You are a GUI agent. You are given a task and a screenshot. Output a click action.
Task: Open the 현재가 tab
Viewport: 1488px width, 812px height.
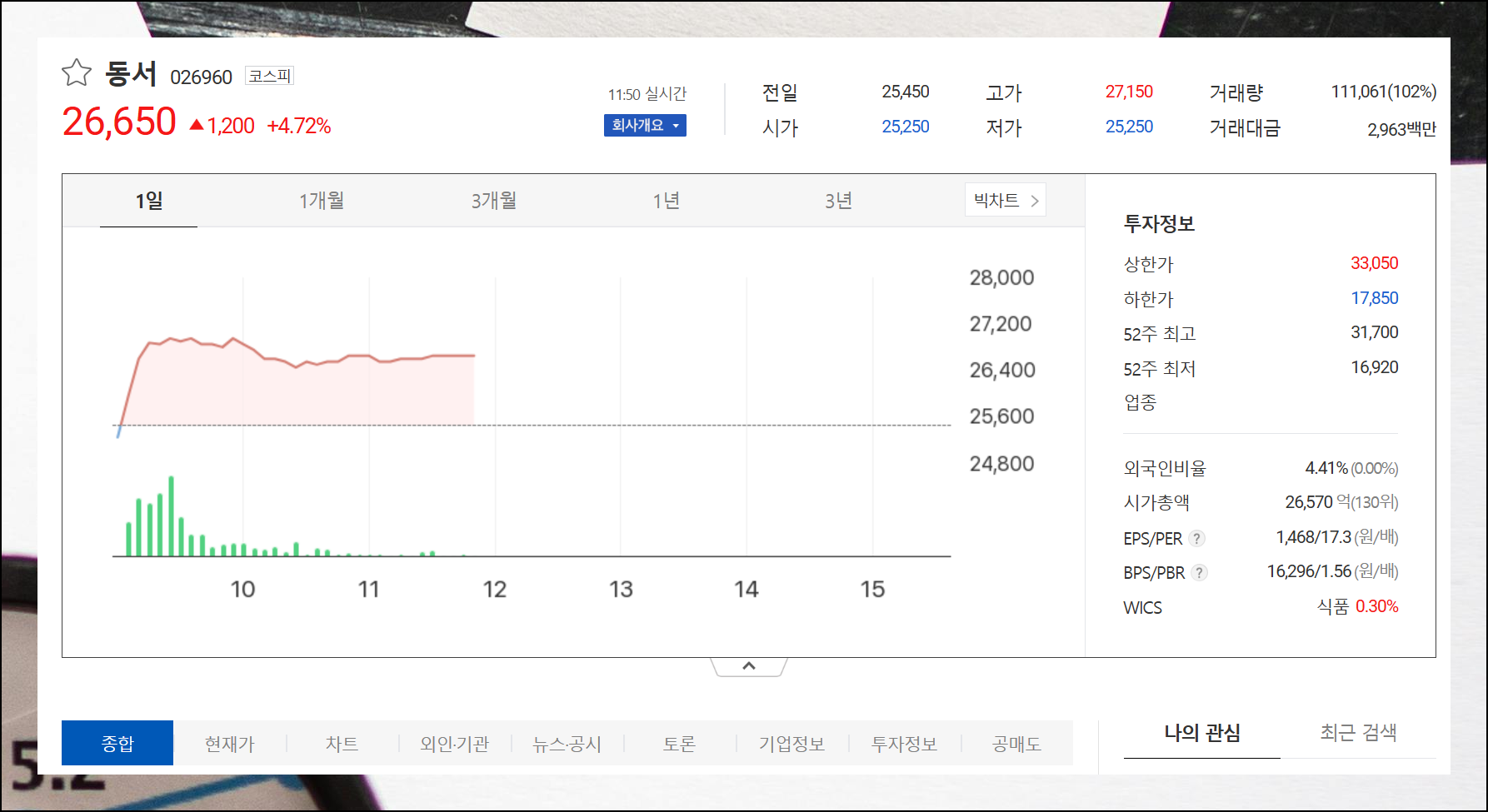(x=230, y=743)
